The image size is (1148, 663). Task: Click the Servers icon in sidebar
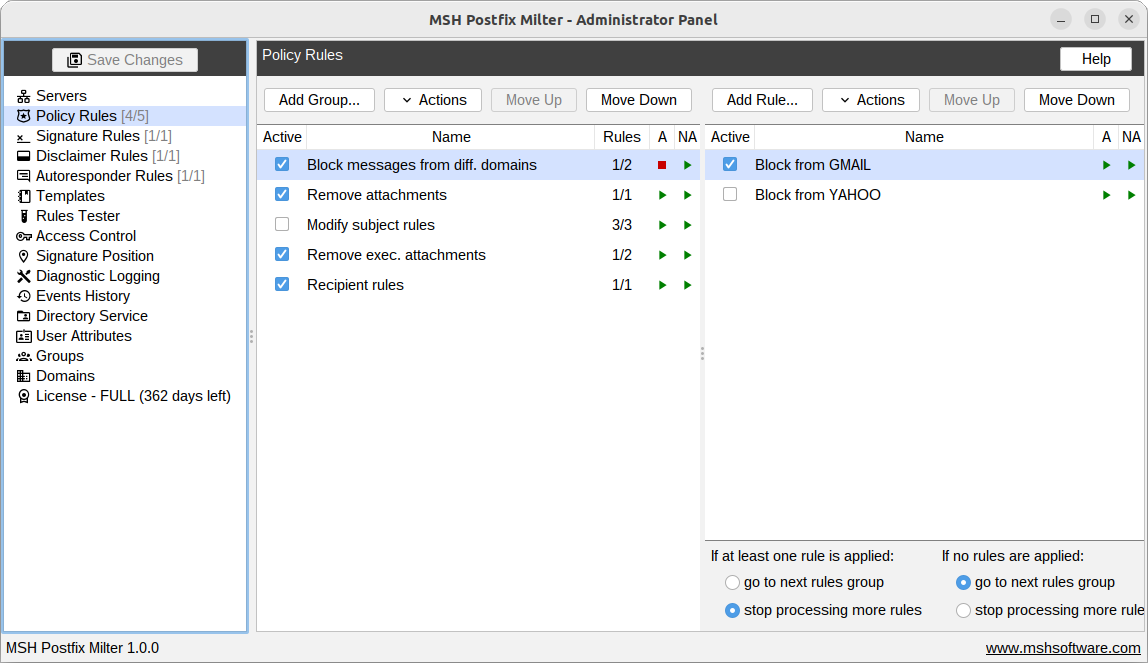point(23,96)
